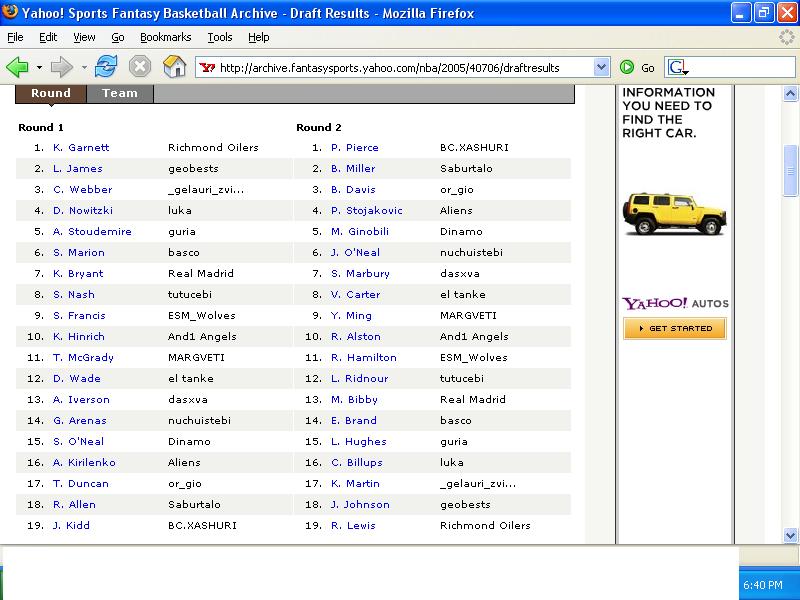800x600 pixels.
Task: Click the Round 2 BC.XASHURI team text
Action: point(474,147)
